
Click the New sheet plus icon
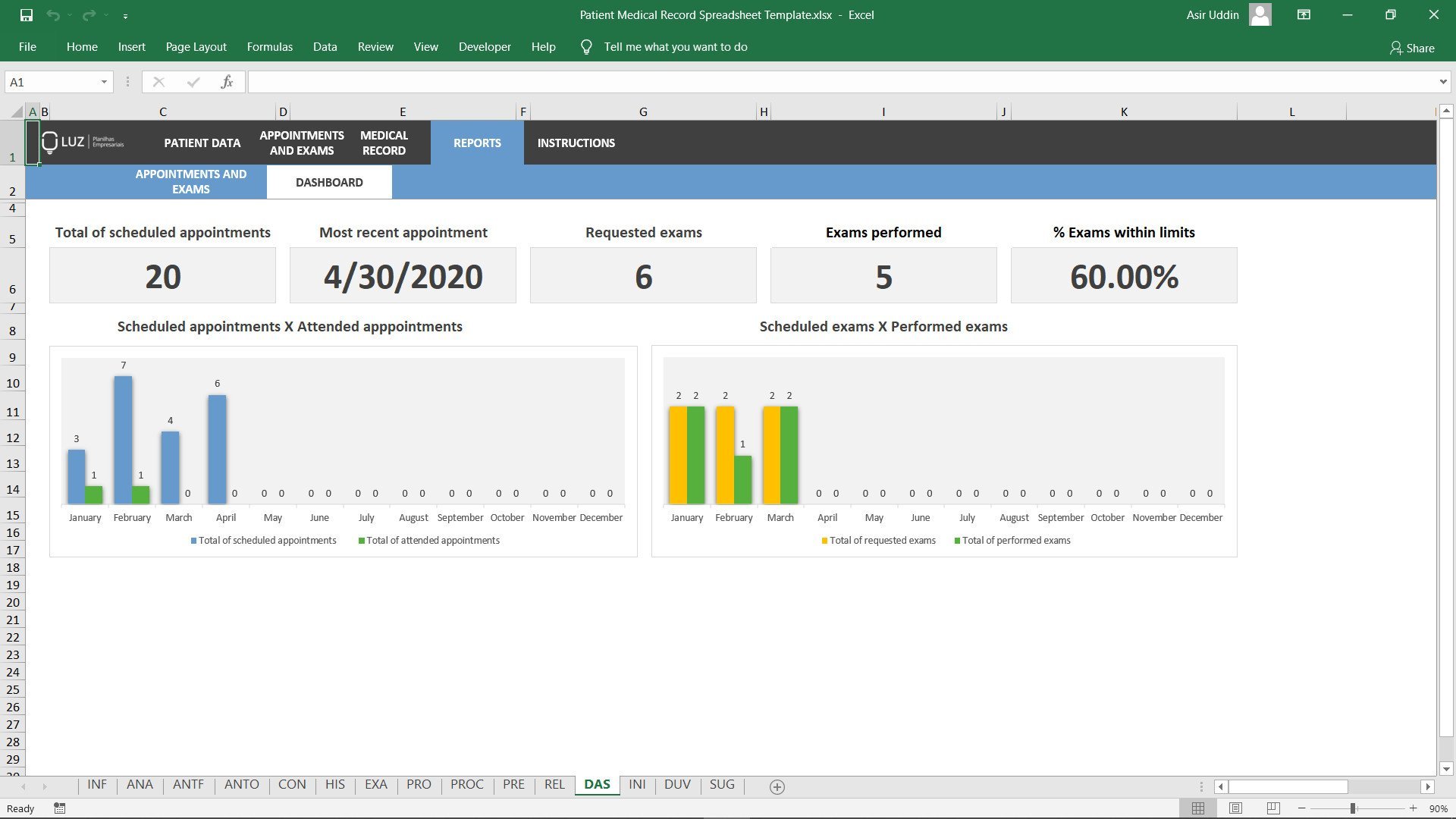coord(777,786)
